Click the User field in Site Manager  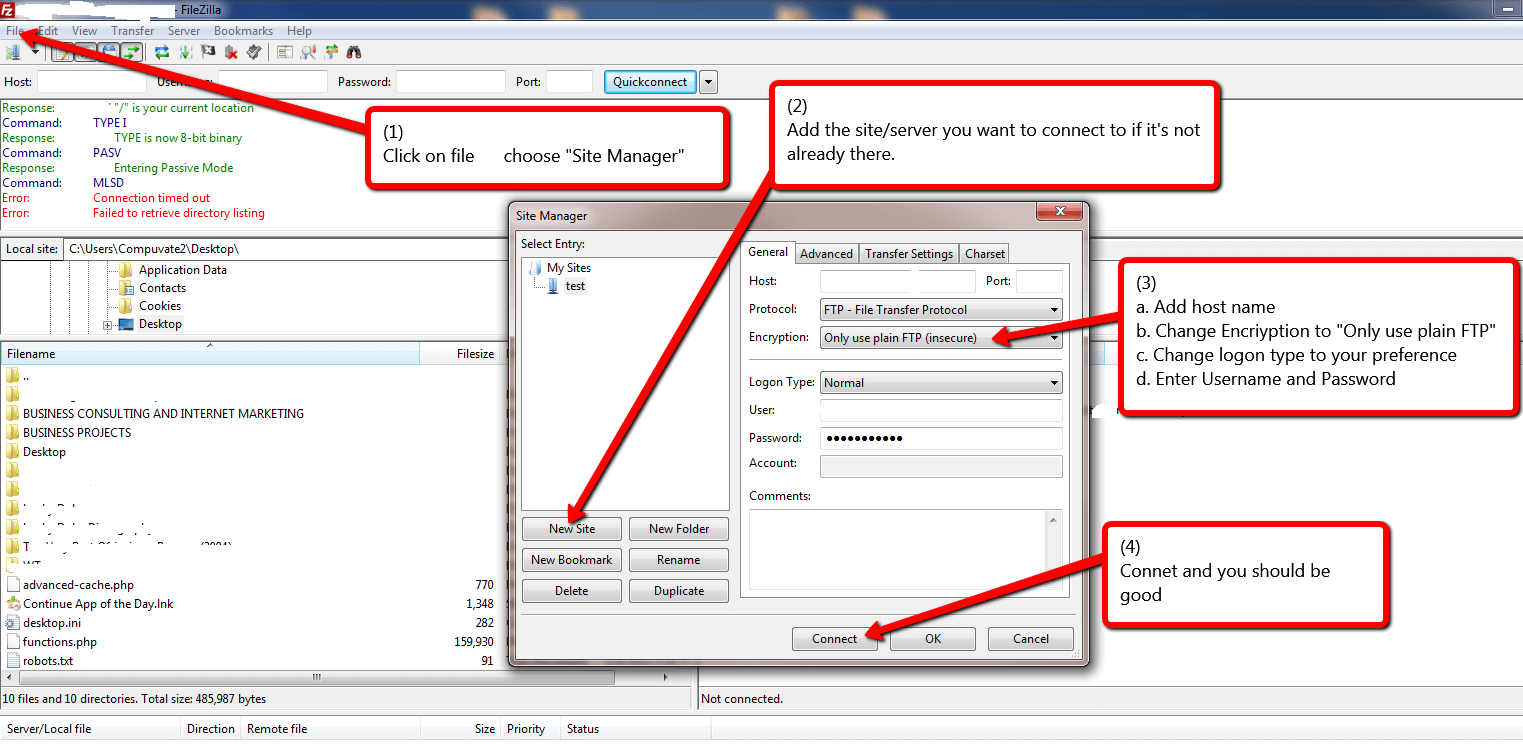coord(941,410)
